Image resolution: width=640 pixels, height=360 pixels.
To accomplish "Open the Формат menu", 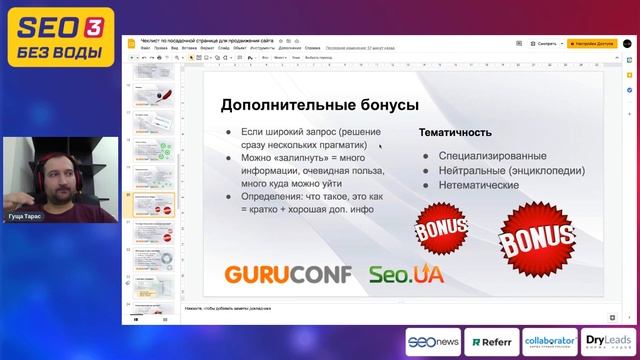I will tap(207, 48).
